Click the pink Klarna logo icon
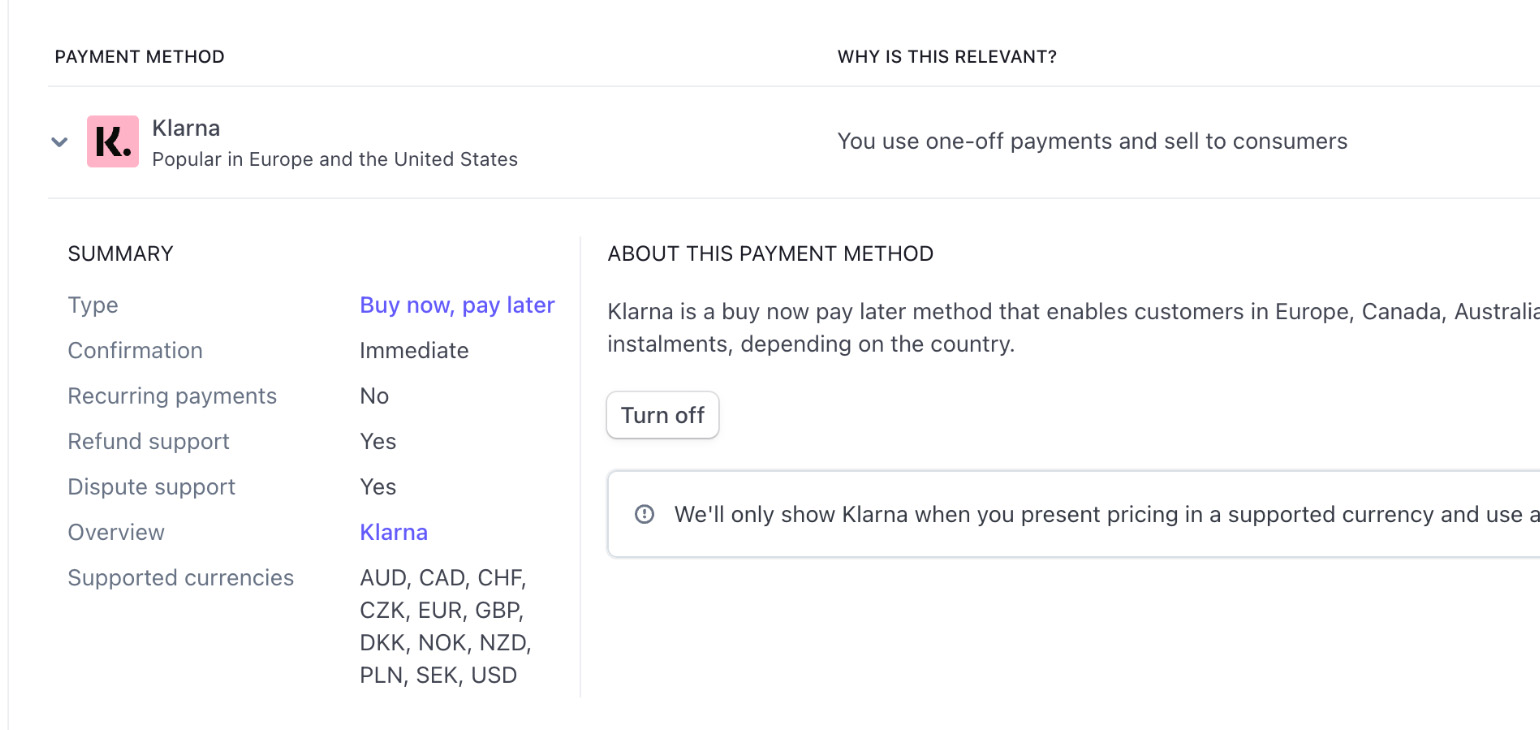The width and height of the screenshot is (1540, 730). click(x=113, y=142)
